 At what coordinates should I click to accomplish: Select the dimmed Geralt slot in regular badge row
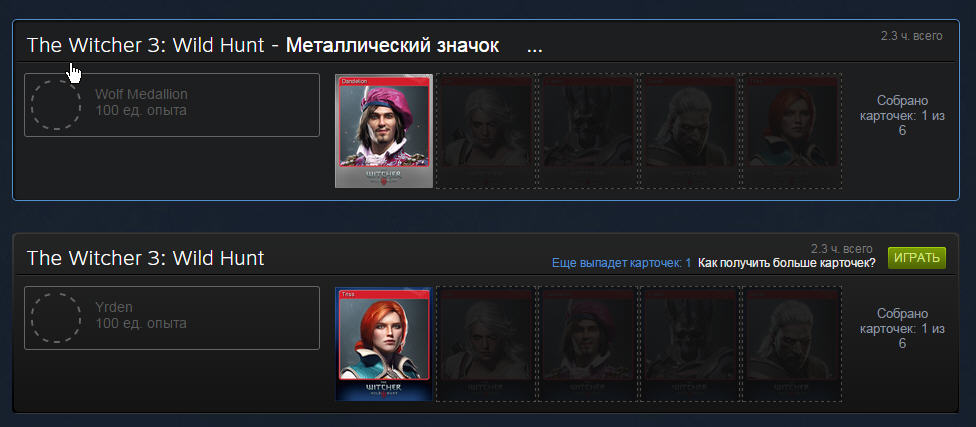(792, 344)
